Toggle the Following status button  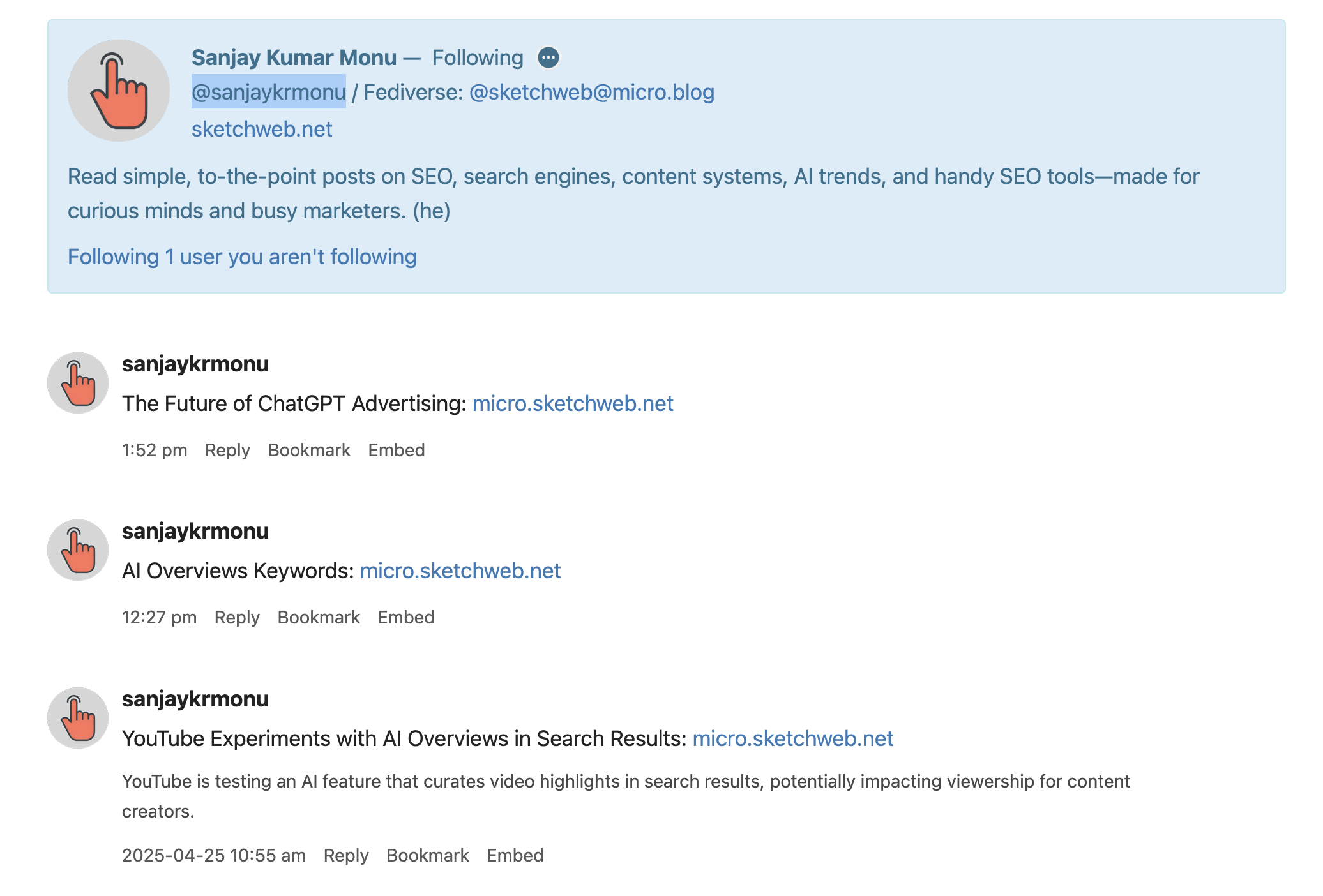(478, 57)
